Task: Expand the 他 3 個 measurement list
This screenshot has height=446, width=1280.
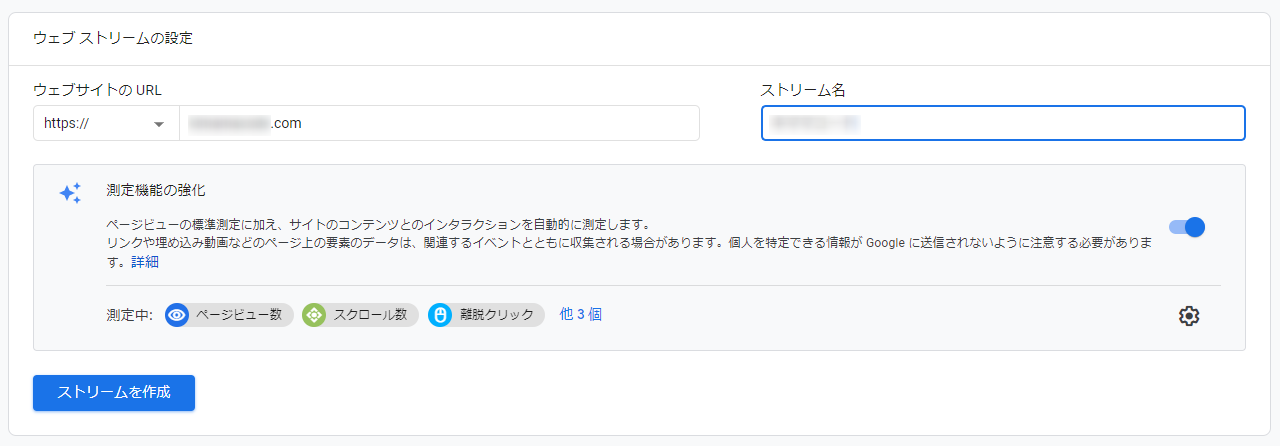Action: click(x=580, y=314)
